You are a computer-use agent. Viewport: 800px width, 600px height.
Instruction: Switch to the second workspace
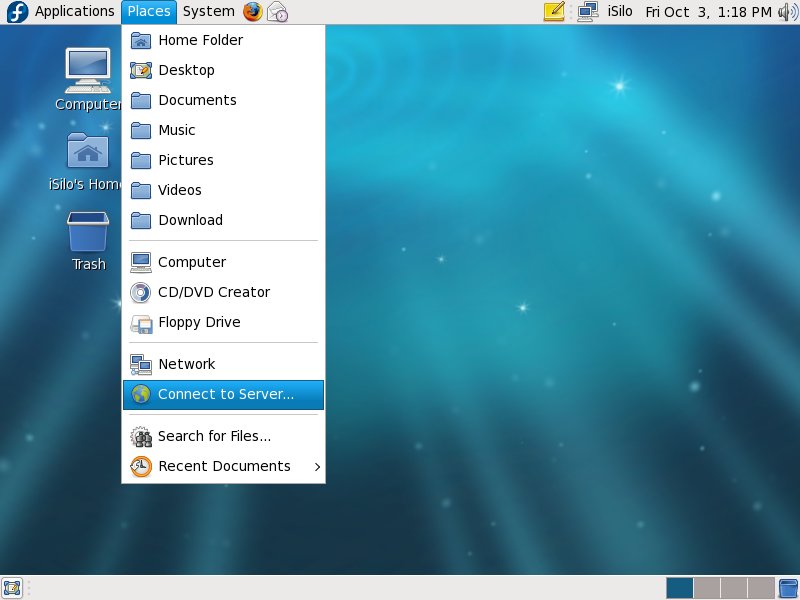[x=706, y=587]
